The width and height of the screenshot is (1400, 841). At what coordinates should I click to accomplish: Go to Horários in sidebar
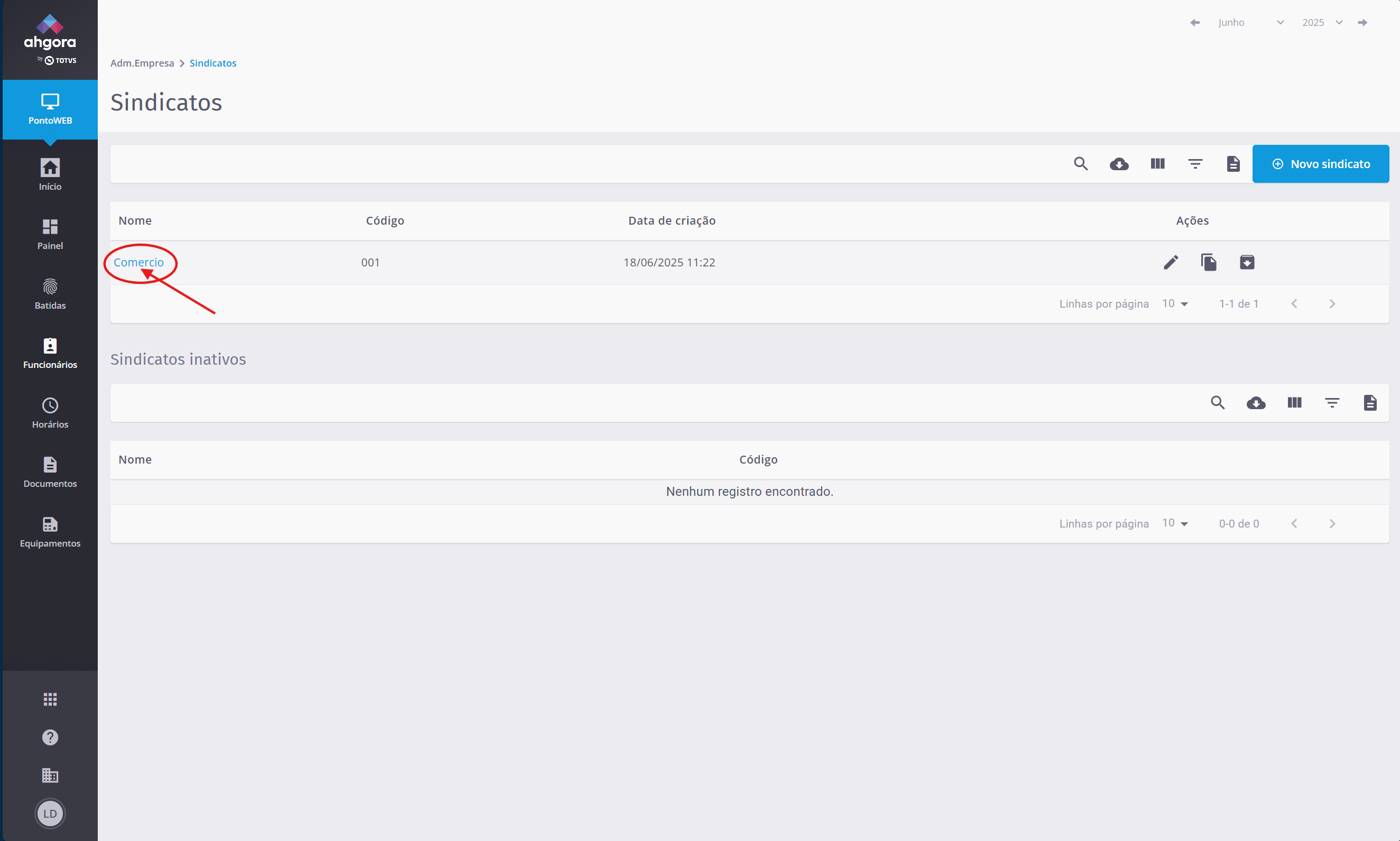point(50,413)
